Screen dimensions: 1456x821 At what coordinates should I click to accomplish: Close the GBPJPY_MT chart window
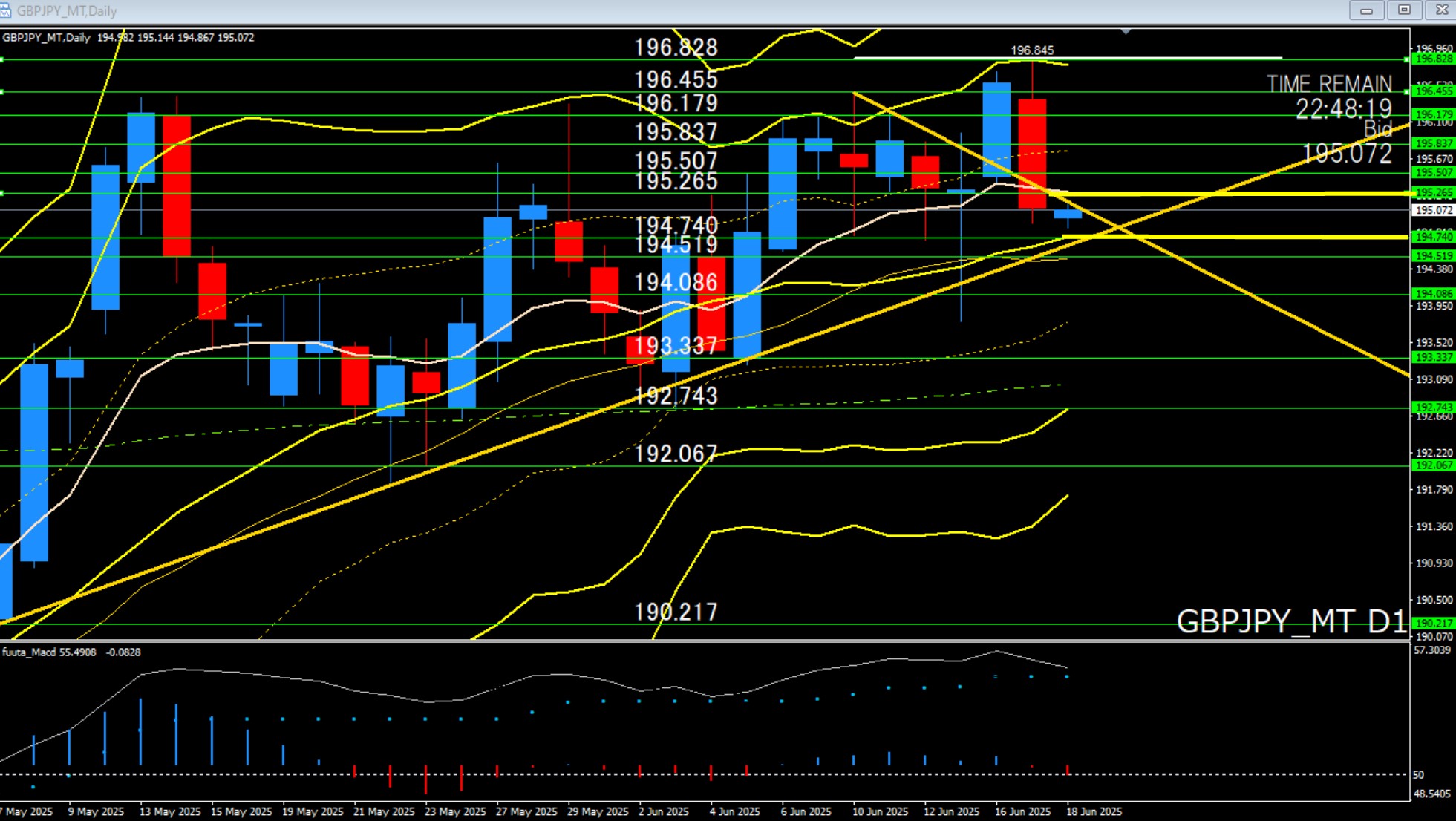pyautogui.click(x=1441, y=10)
